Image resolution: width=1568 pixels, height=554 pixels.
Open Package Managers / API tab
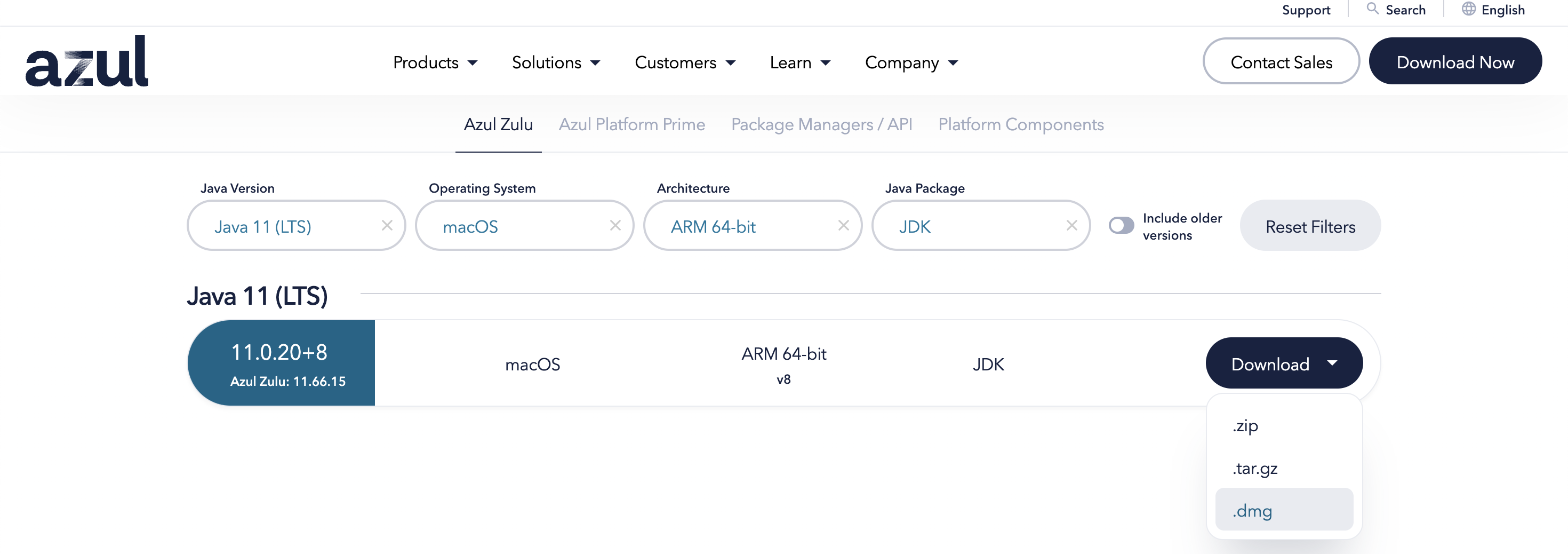(x=821, y=124)
